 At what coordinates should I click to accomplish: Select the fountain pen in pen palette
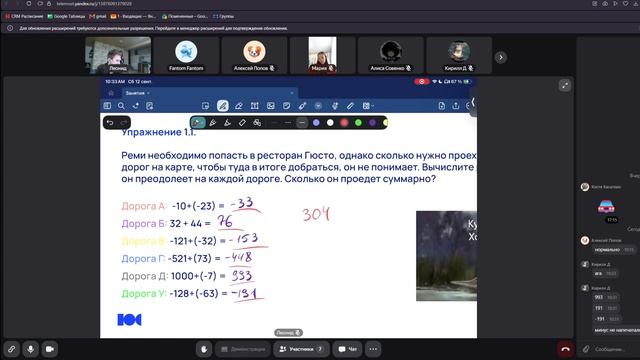coord(198,122)
